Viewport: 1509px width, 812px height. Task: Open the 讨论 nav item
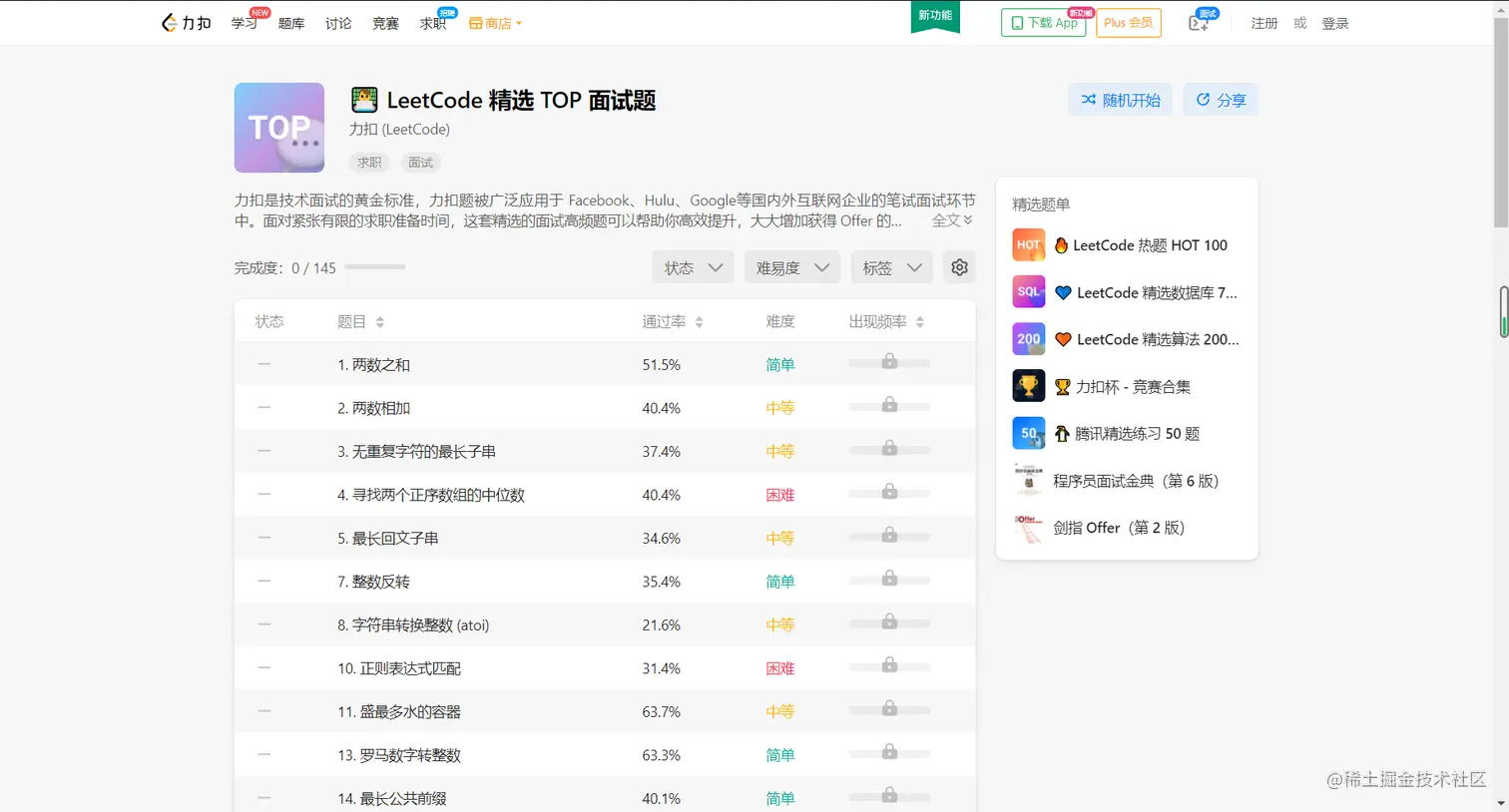[338, 23]
